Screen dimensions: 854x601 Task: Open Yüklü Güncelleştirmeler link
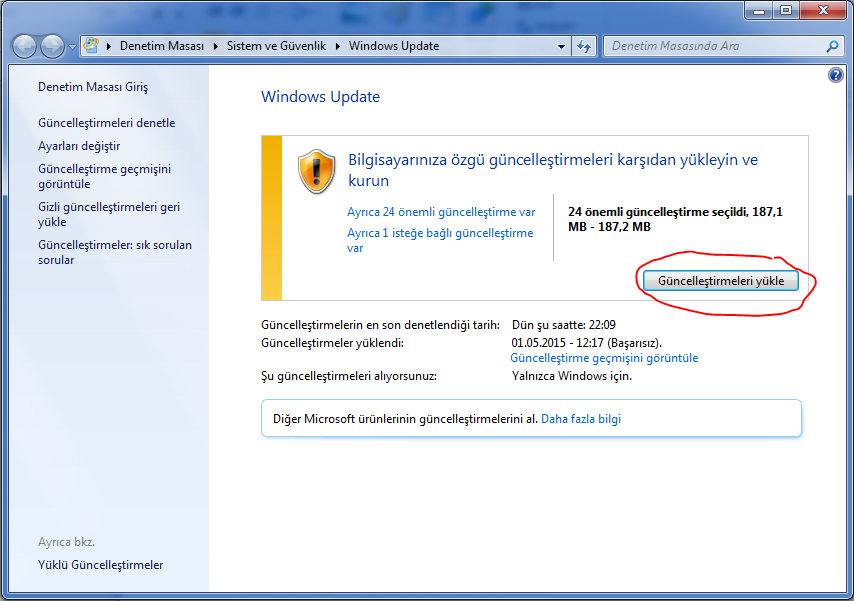[101, 564]
